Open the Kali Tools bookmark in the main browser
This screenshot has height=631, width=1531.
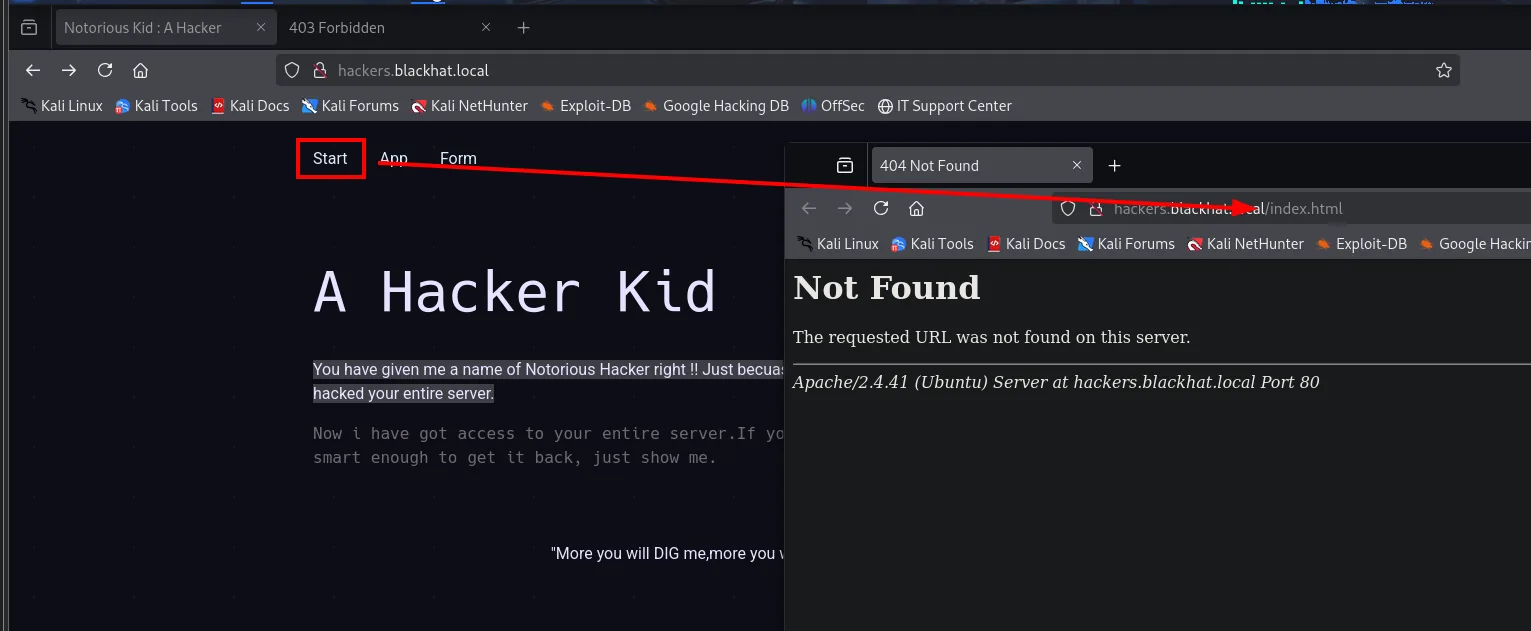point(156,106)
